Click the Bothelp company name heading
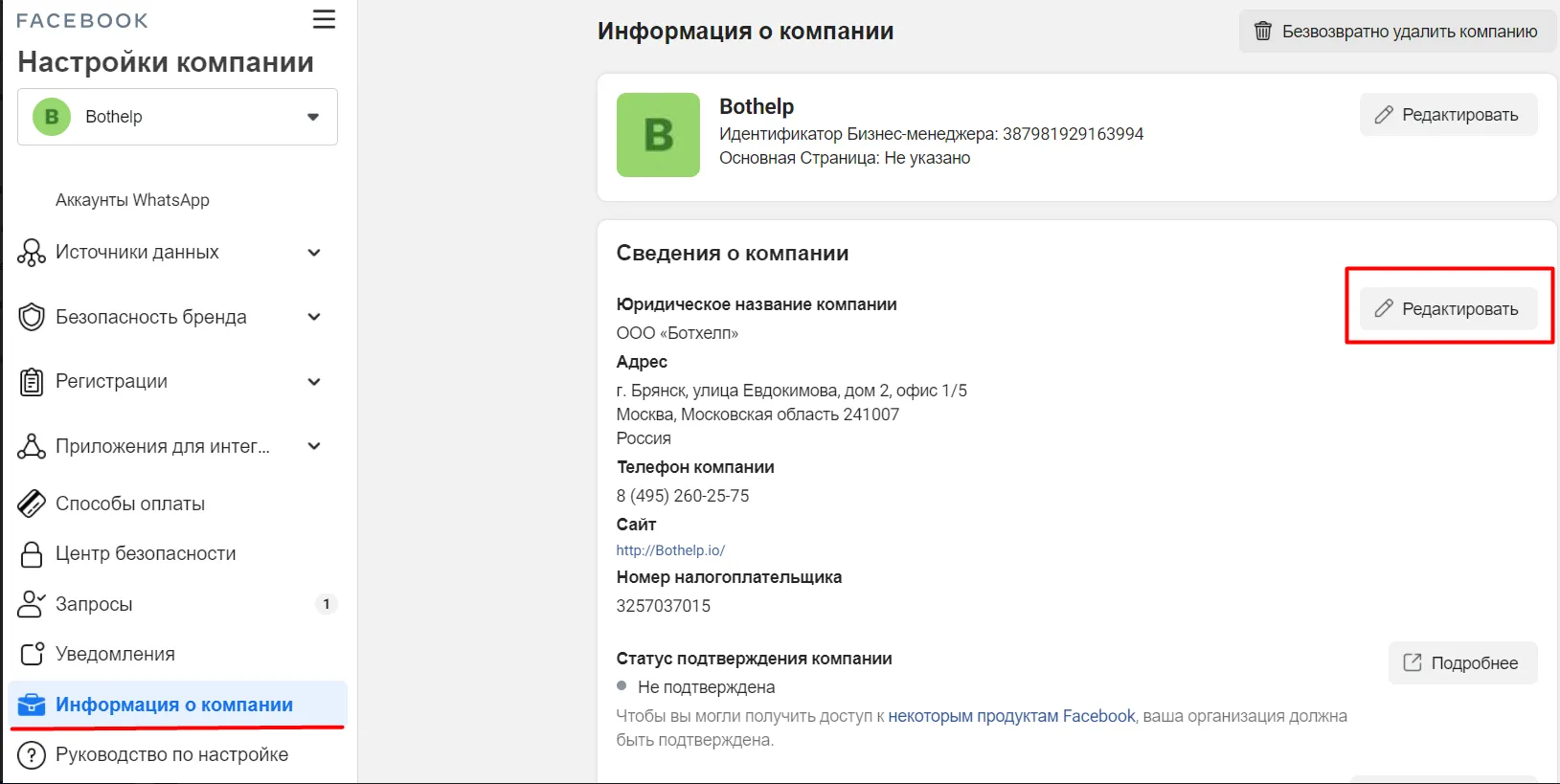Image resolution: width=1560 pixels, height=784 pixels. [757, 106]
